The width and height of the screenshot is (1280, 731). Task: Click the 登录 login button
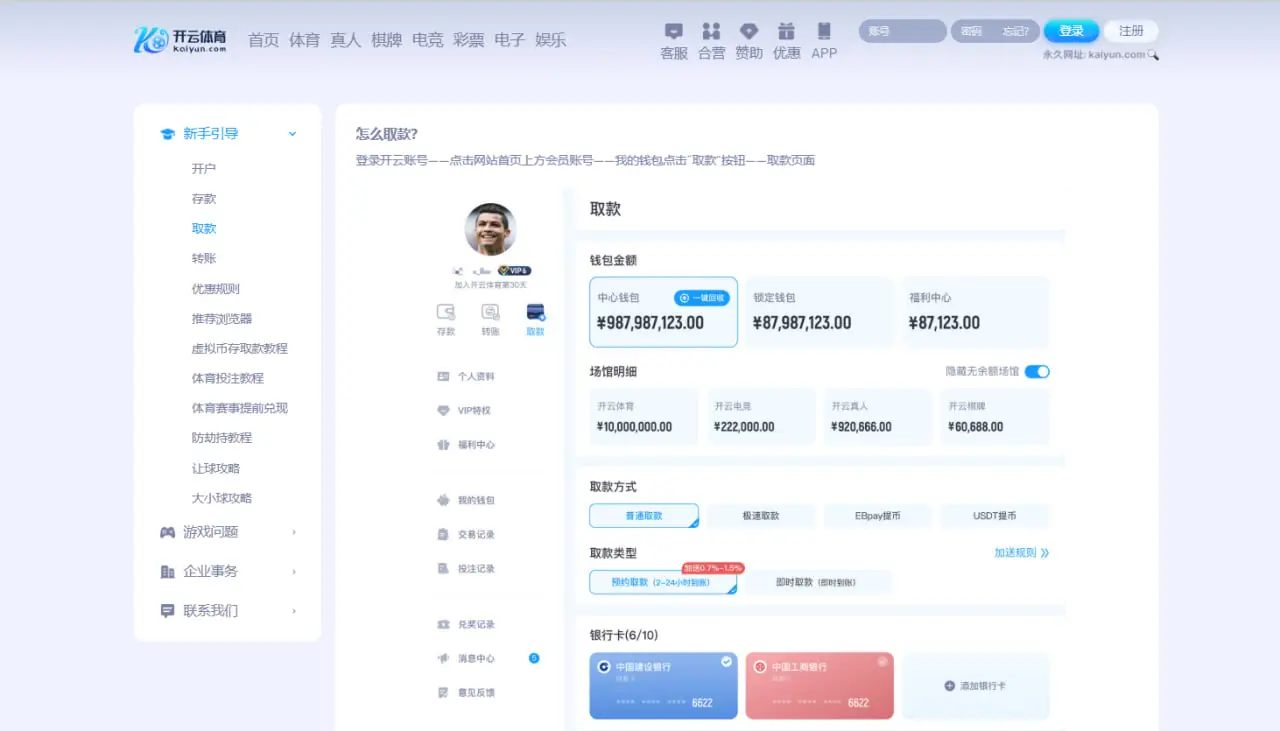click(x=1071, y=31)
